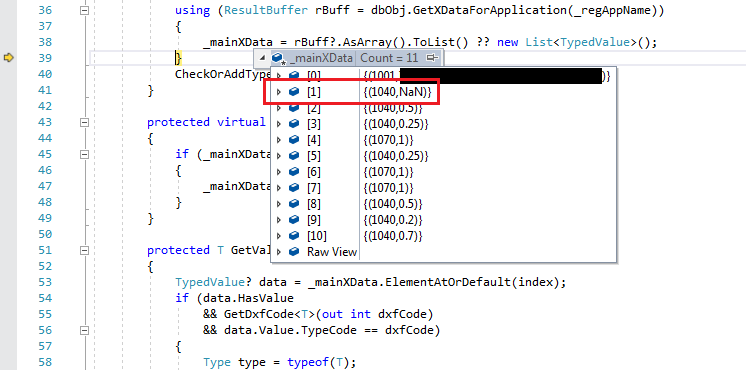Click line number 38 in the gutter
This screenshot has width=746, height=370.
click(x=45, y=42)
